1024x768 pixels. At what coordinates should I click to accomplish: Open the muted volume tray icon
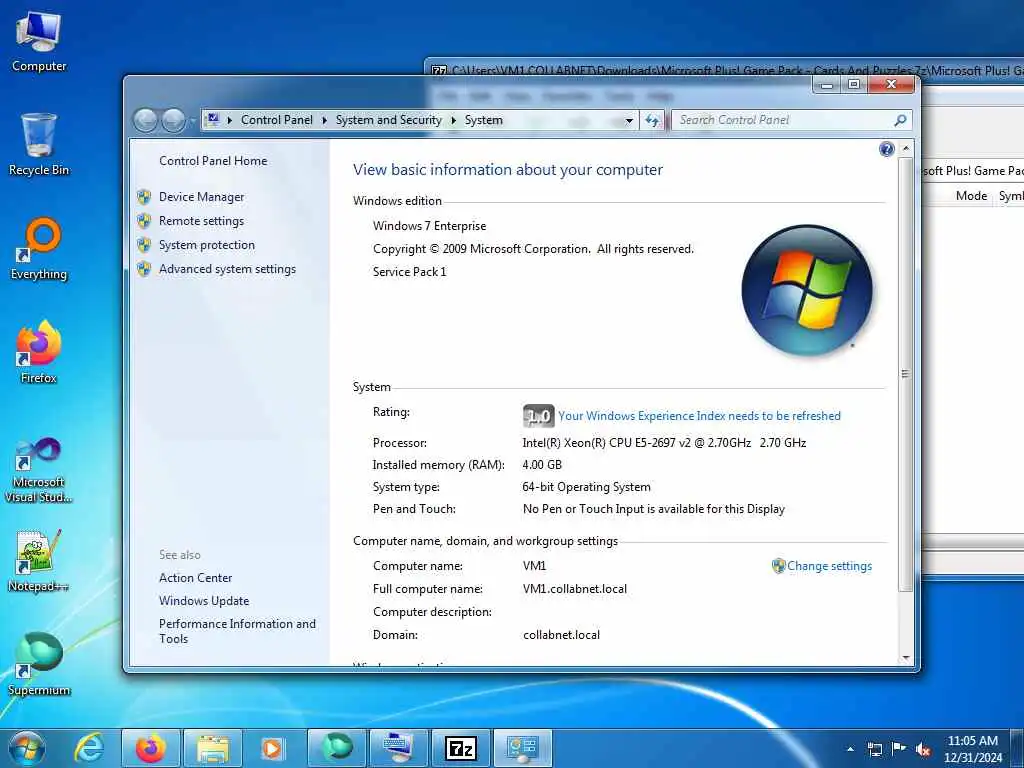tap(923, 749)
